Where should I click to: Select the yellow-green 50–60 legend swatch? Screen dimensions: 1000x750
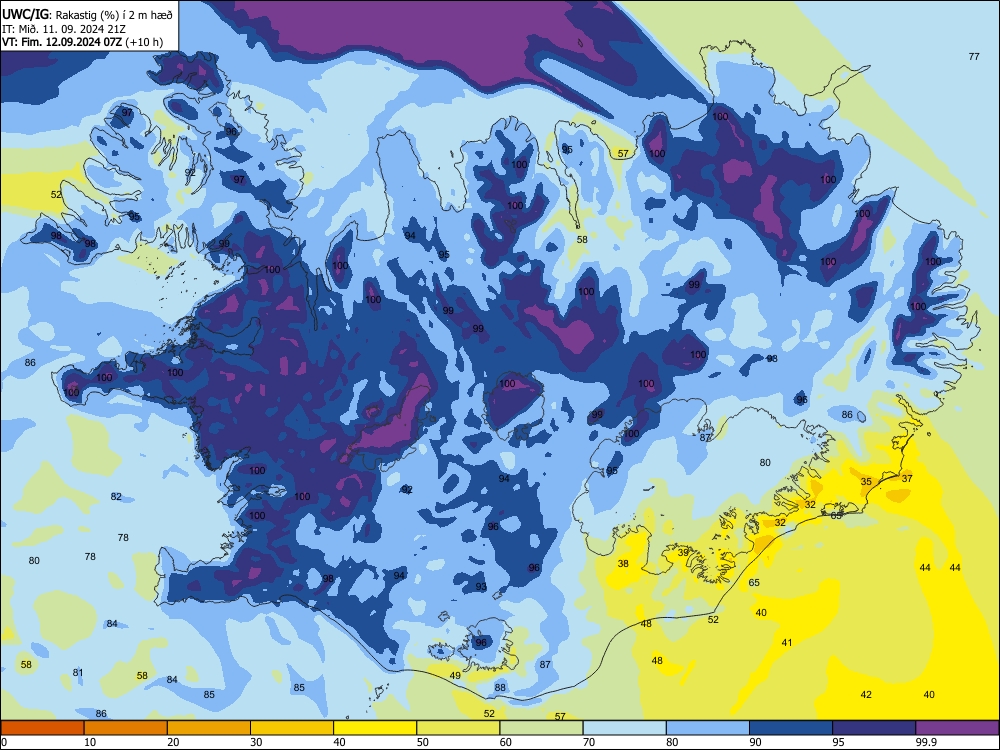point(458,728)
